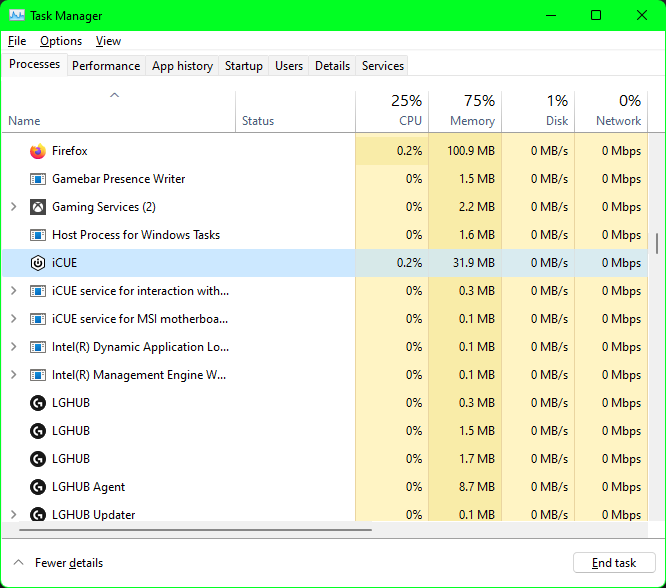Screen dimensions: 666x588
Task: Switch to the Performance tab
Action: point(106,66)
